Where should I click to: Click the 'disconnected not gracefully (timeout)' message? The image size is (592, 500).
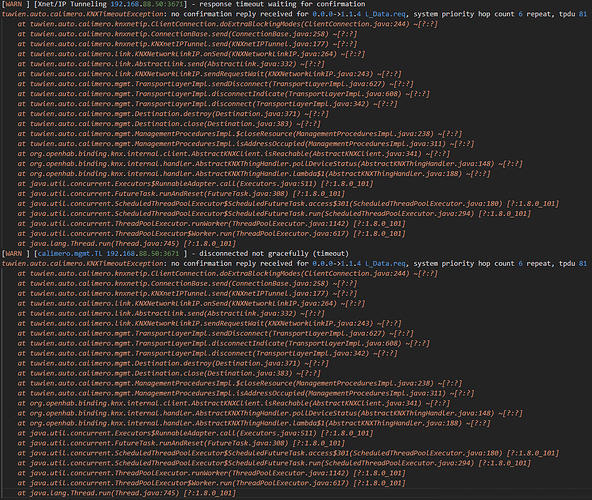[274, 253]
